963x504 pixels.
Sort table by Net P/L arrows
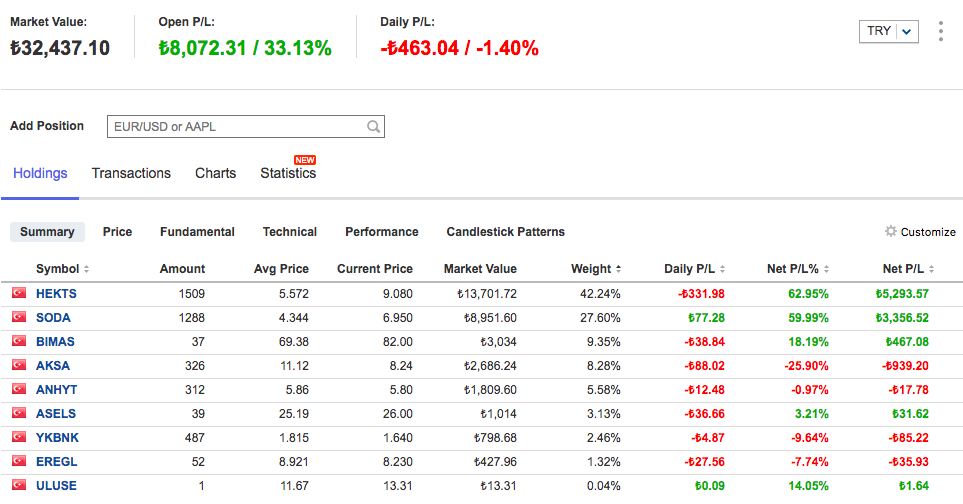[933, 269]
